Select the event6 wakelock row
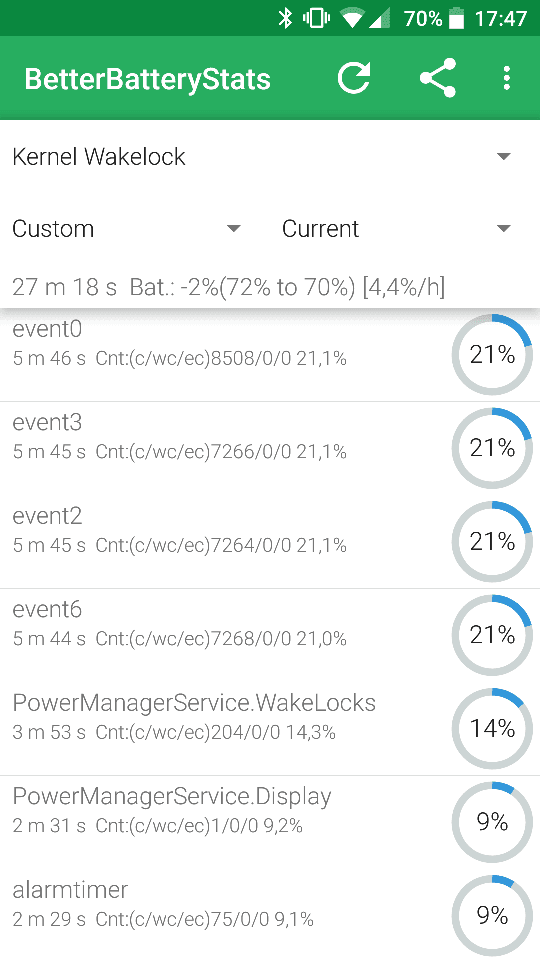Image resolution: width=540 pixels, height=960 pixels. (x=270, y=636)
